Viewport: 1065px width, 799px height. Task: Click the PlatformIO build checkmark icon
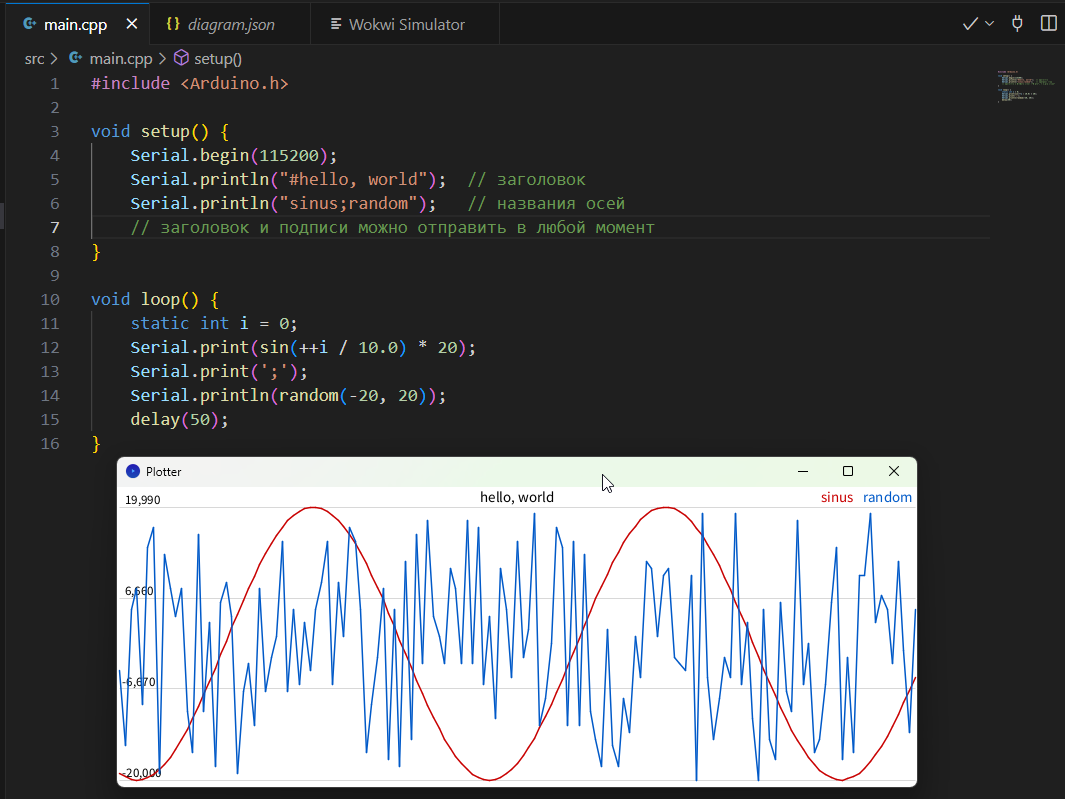click(970, 24)
